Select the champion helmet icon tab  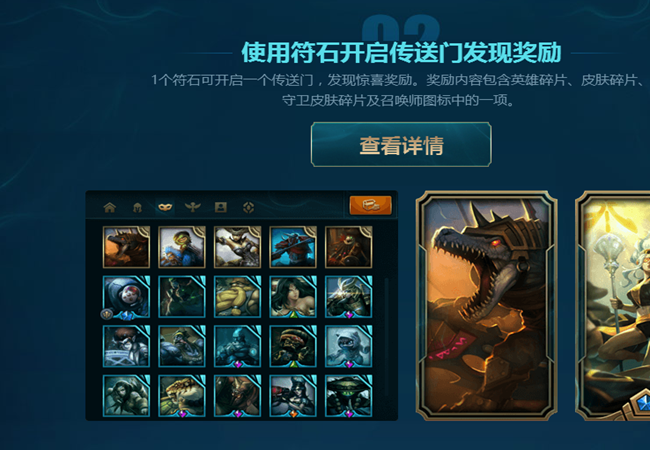(x=137, y=207)
